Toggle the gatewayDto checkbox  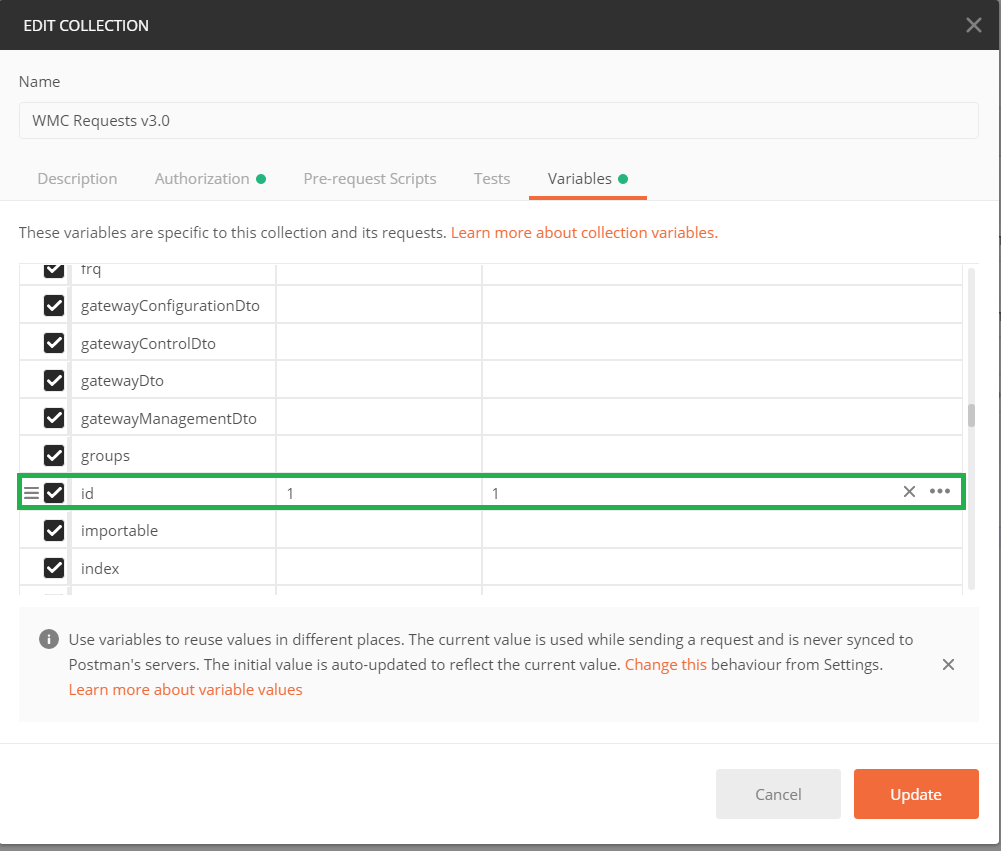click(x=54, y=381)
